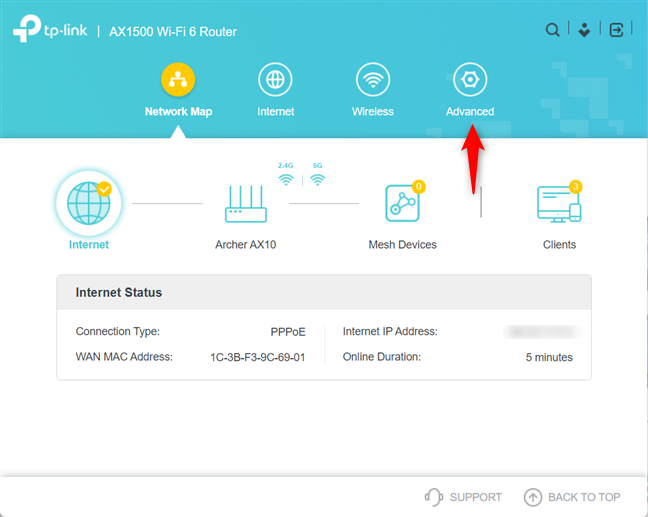648x517 pixels.
Task: Click the Archer AX10 label
Action: 245,245
